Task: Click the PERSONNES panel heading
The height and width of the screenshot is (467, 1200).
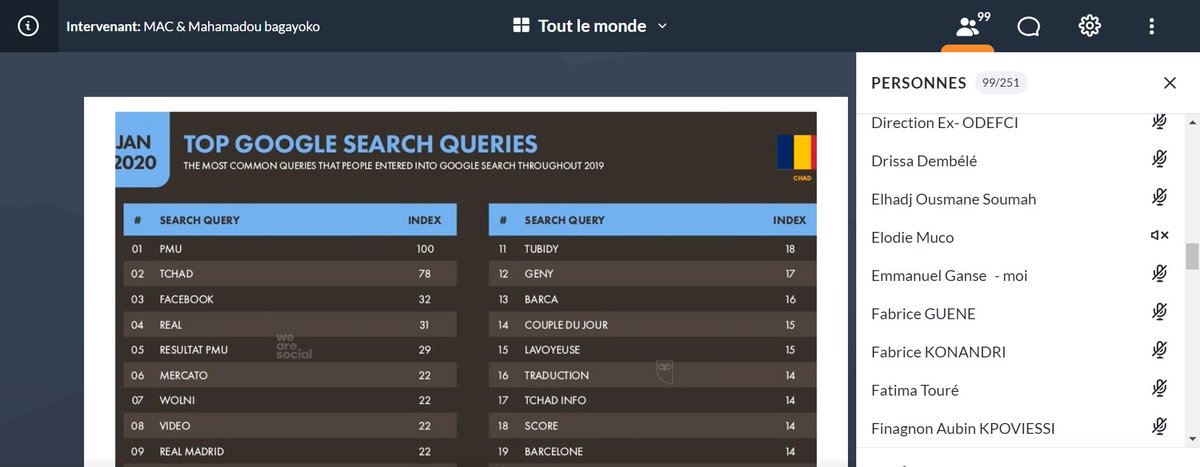Action: [x=919, y=83]
